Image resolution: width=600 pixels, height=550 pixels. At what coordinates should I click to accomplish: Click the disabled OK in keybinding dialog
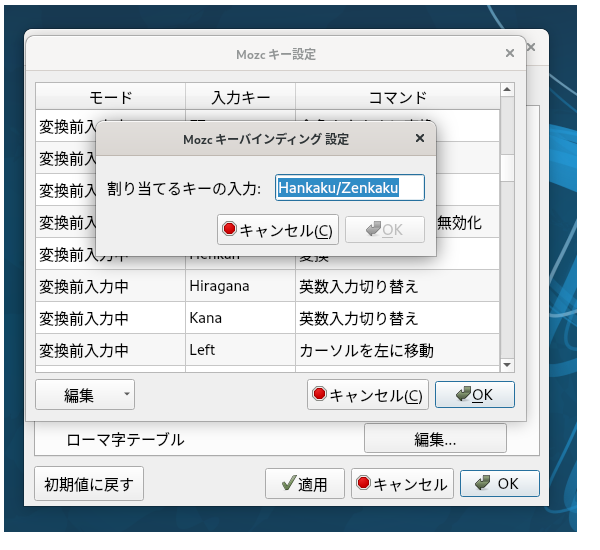click(385, 230)
